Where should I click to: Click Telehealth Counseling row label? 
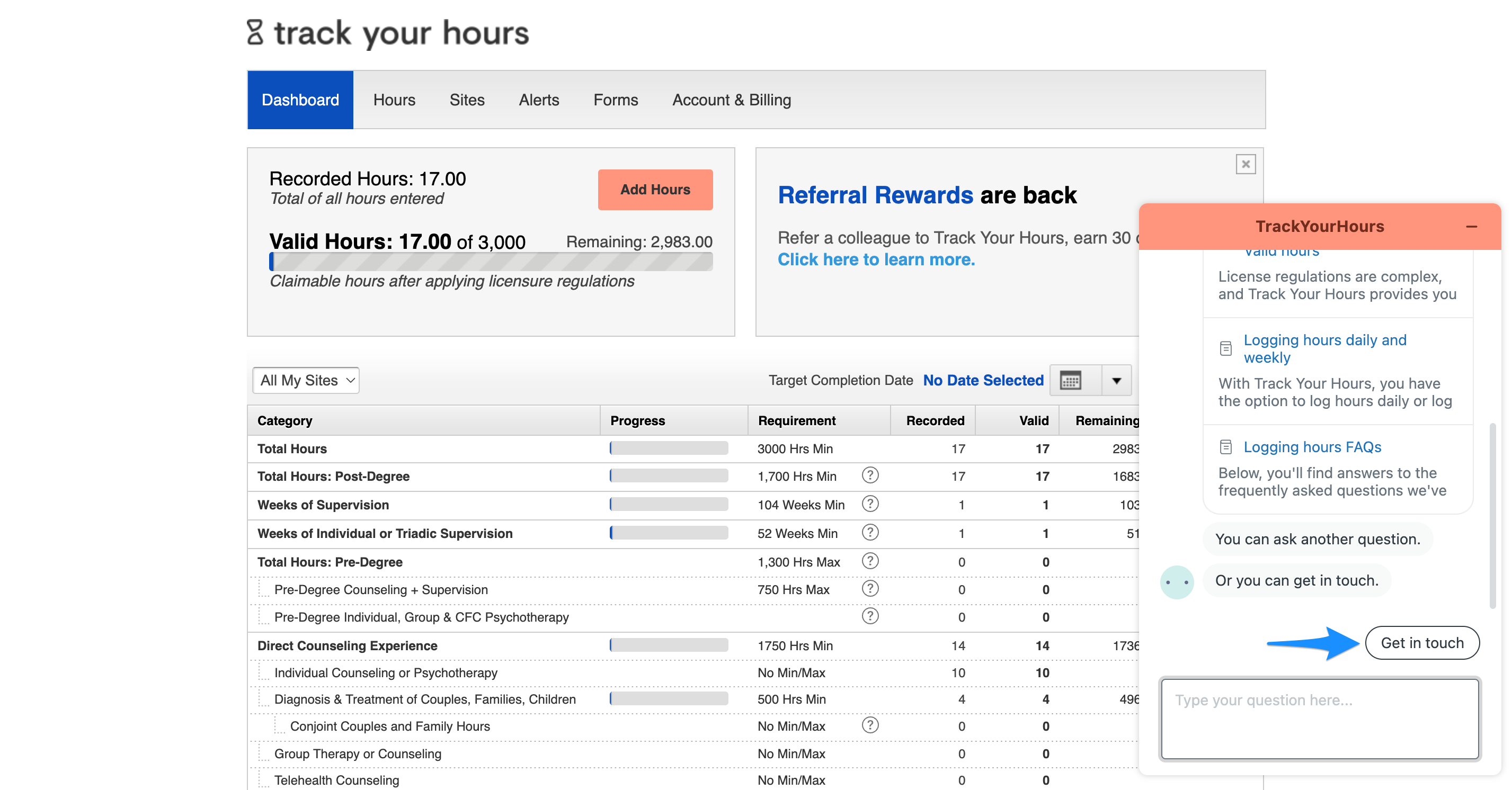click(x=336, y=780)
